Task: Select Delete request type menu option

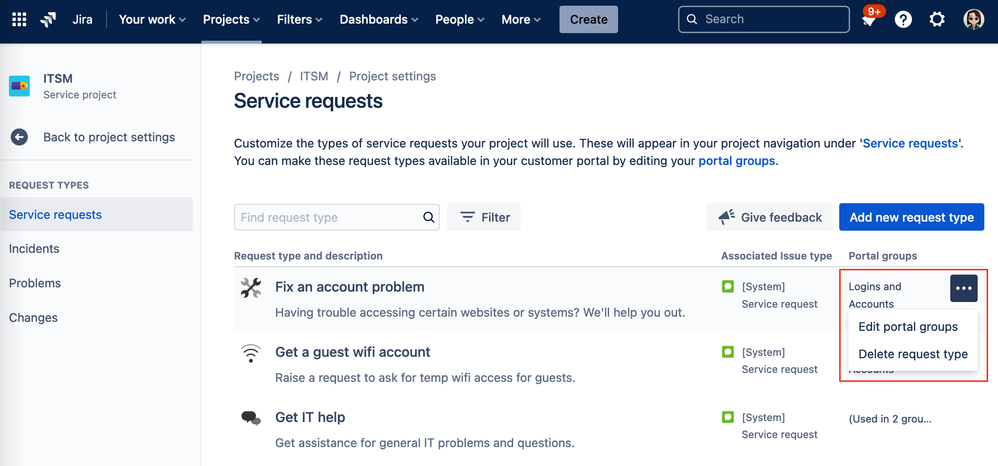Action: coord(913,355)
